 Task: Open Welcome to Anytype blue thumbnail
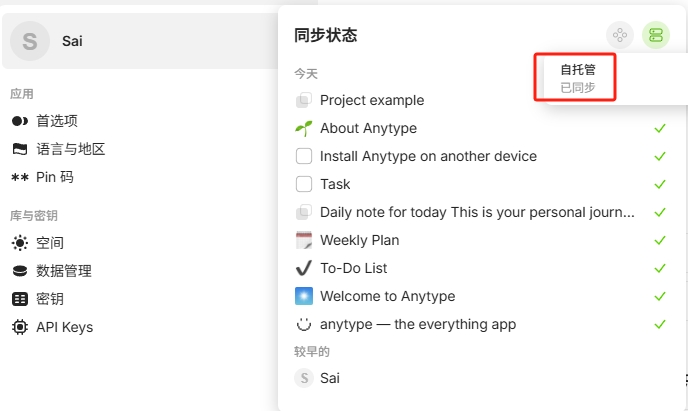(x=304, y=296)
